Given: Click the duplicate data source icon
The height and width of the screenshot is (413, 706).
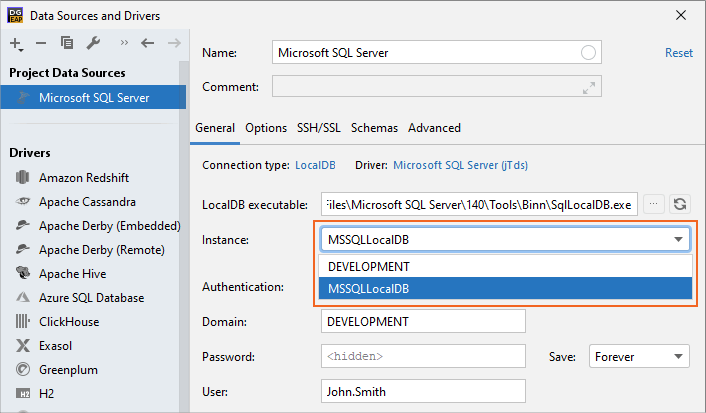Looking at the screenshot, I should point(67,43).
